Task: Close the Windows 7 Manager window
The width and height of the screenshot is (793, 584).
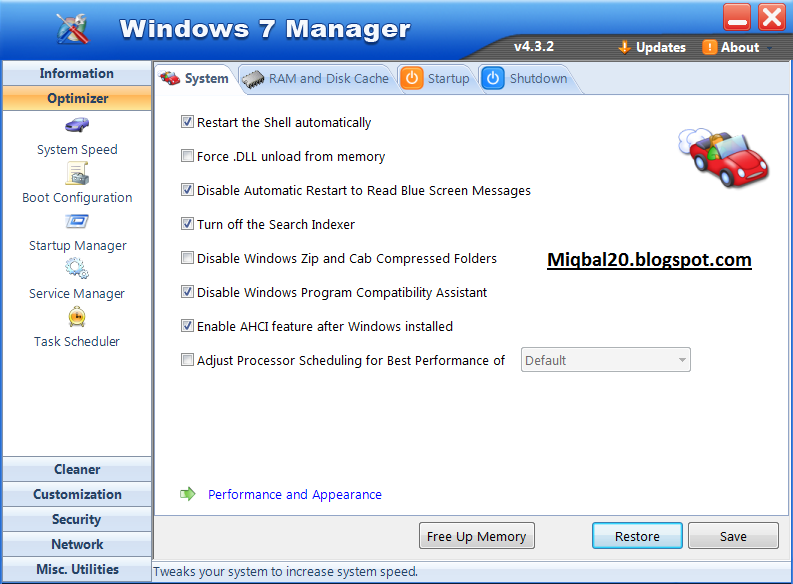Action: [x=771, y=17]
